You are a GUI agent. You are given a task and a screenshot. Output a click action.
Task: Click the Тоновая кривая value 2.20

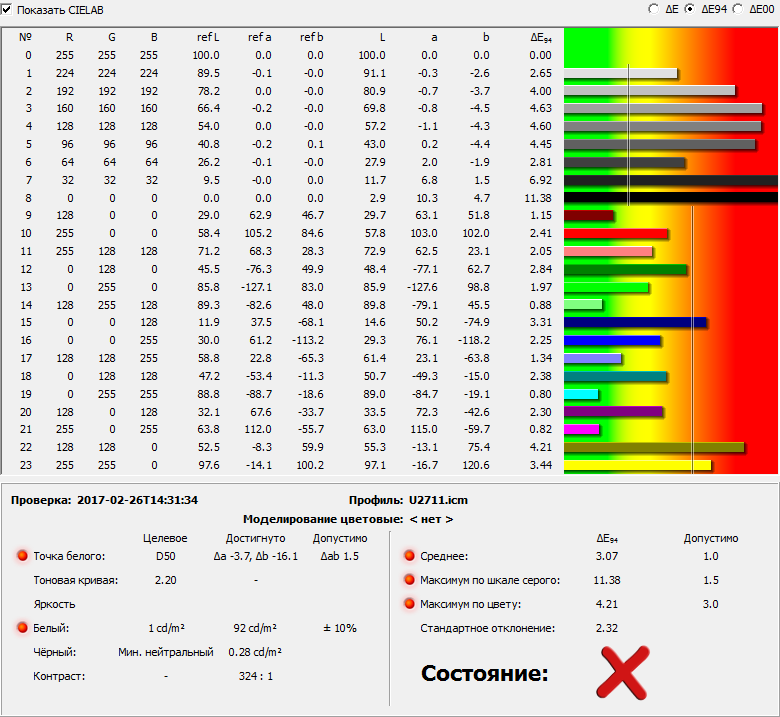click(x=166, y=580)
